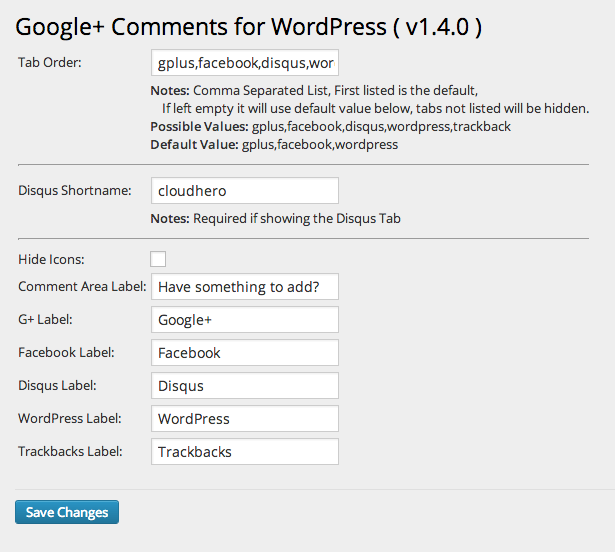Click the 'Default Value' line of text
The width and height of the screenshot is (615, 552).
point(274,145)
